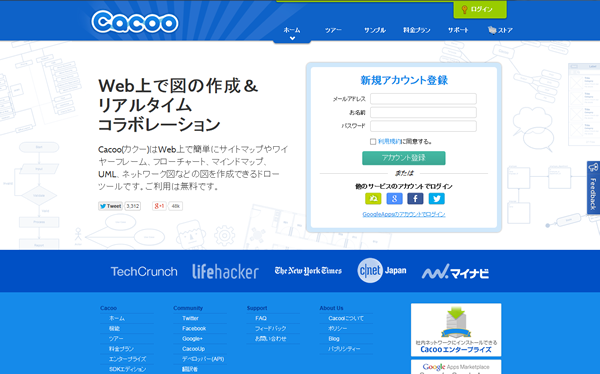Click the cnet Japan logo

pyautogui.click(x=382, y=271)
